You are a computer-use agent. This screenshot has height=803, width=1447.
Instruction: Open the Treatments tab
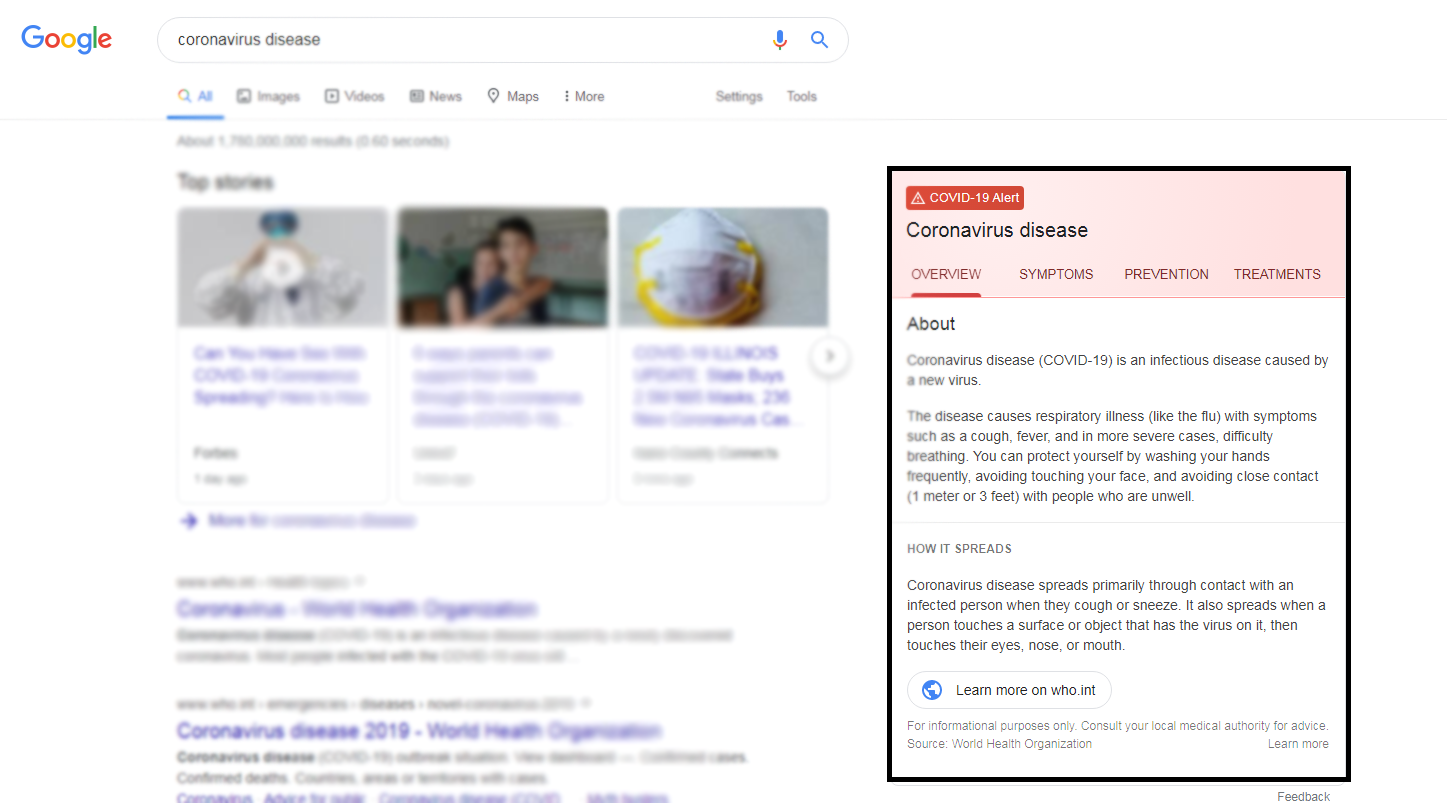click(1277, 274)
